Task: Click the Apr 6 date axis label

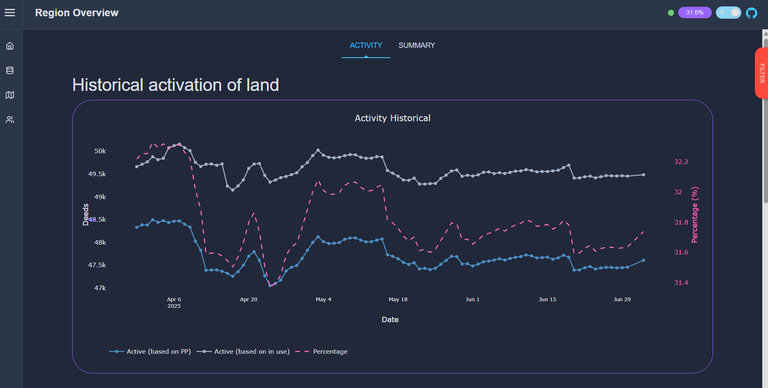Action: [174, 302]
